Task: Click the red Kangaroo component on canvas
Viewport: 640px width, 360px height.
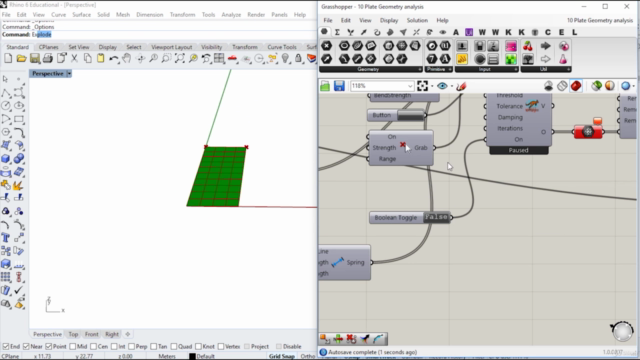Action: pyautogui.click(x=588, y=132)
